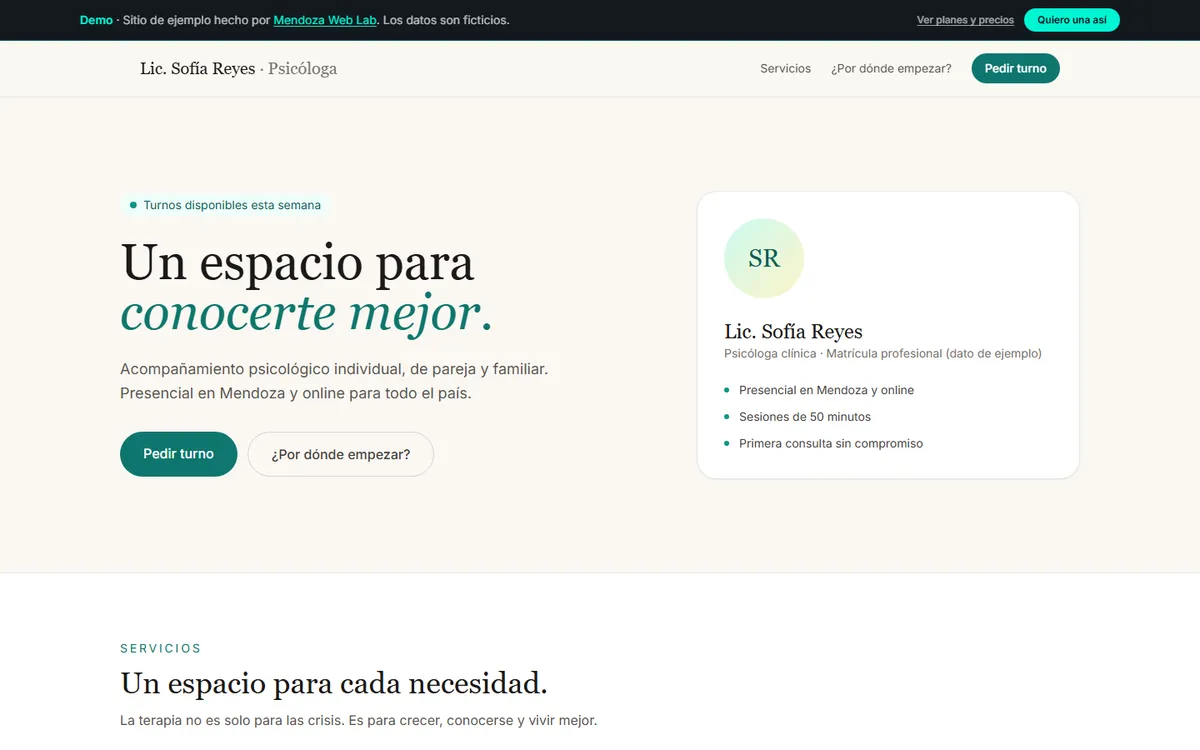Click the Turnos disponibles esta semana badge

[225, 205]
